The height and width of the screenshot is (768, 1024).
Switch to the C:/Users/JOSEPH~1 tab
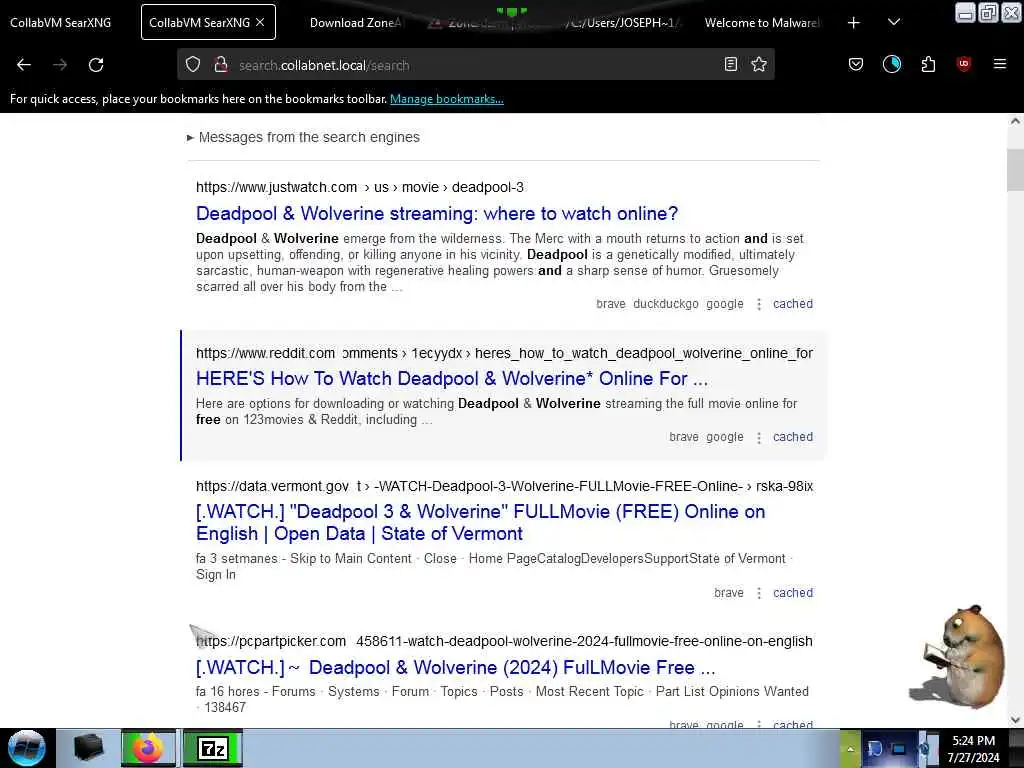coord(624,22)
